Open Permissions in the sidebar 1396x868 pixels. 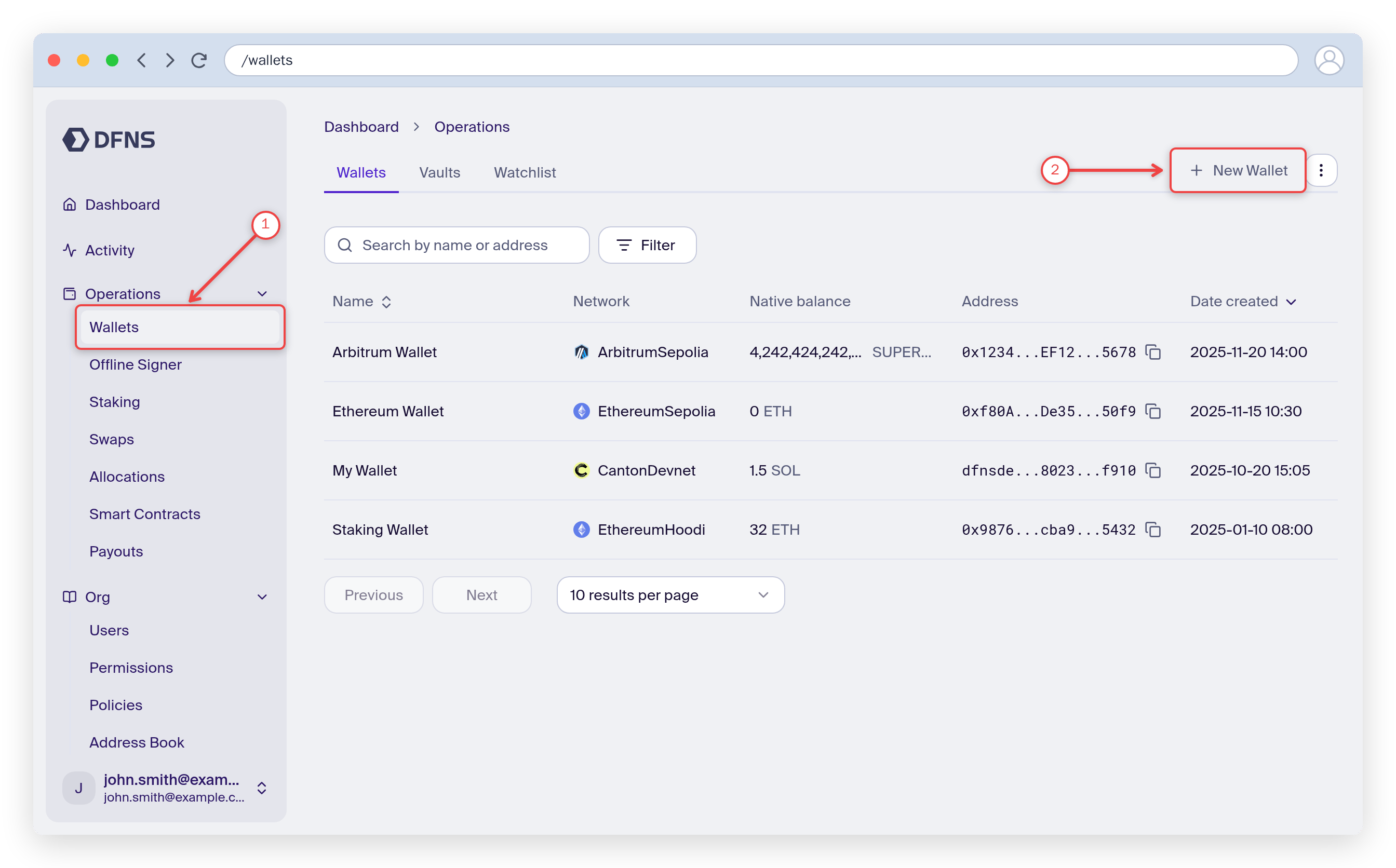click(x=131, y=668)
